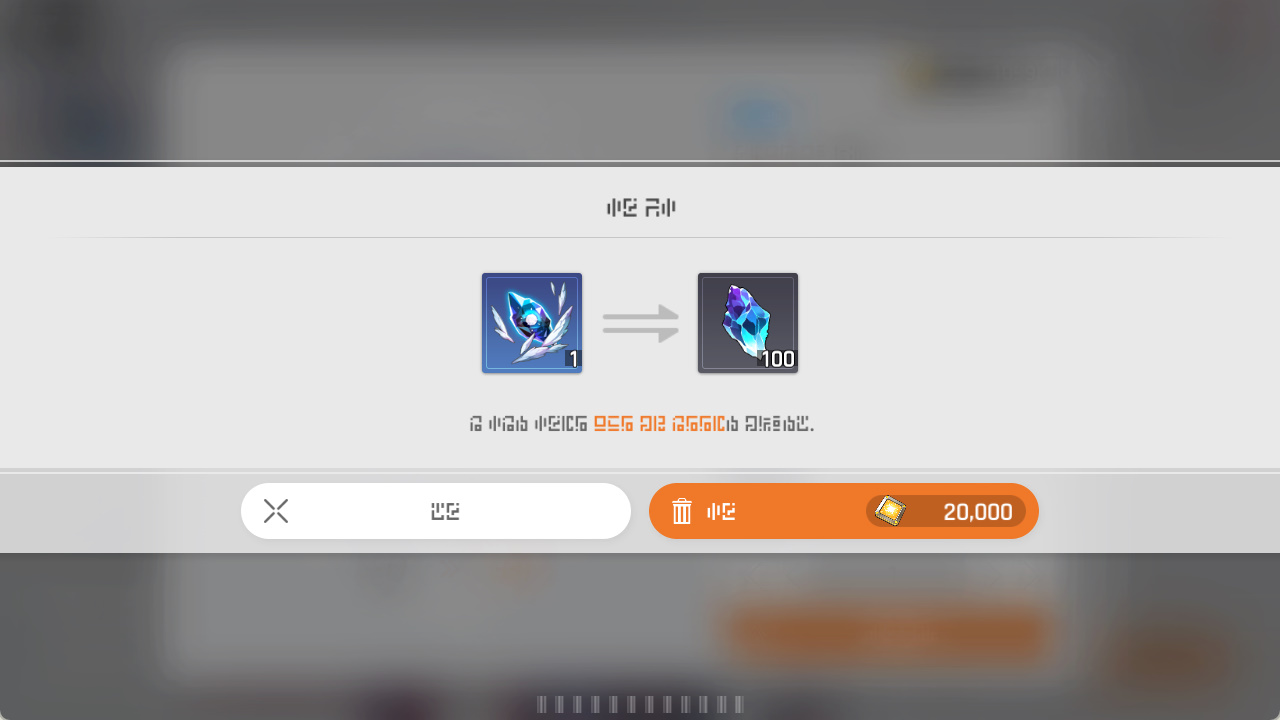Click the 20,000 credit cost pill

coord(946,511)
